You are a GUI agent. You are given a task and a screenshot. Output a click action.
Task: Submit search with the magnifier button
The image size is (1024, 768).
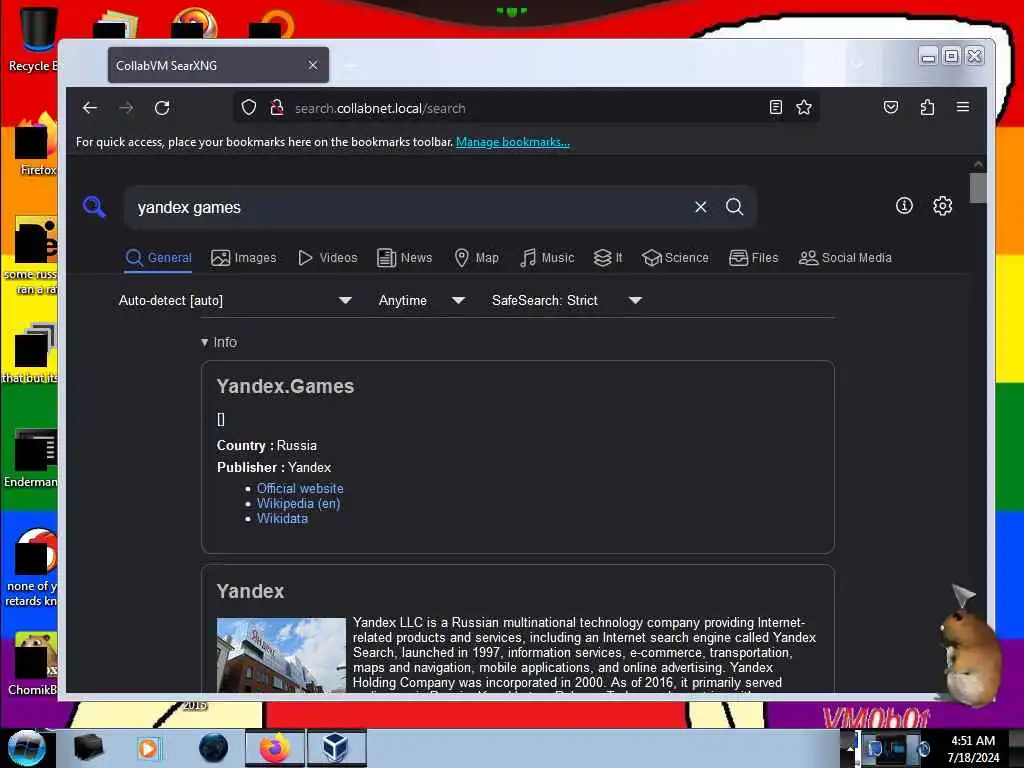(735, 207)
